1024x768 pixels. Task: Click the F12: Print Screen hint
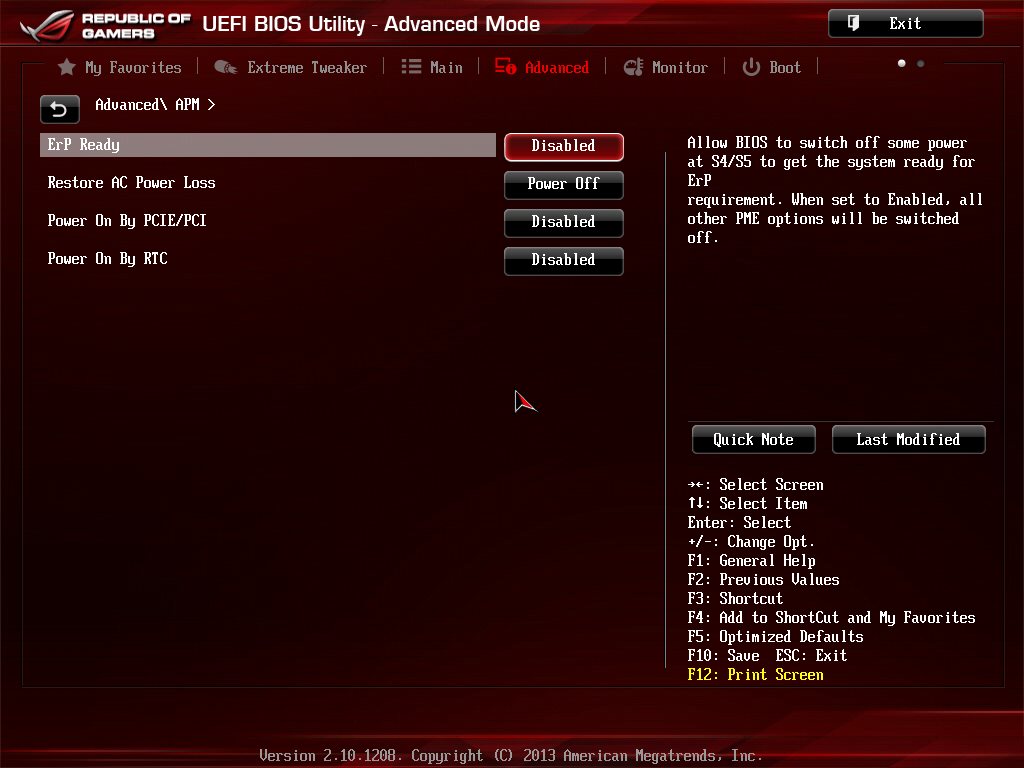[x=756, y=675]
